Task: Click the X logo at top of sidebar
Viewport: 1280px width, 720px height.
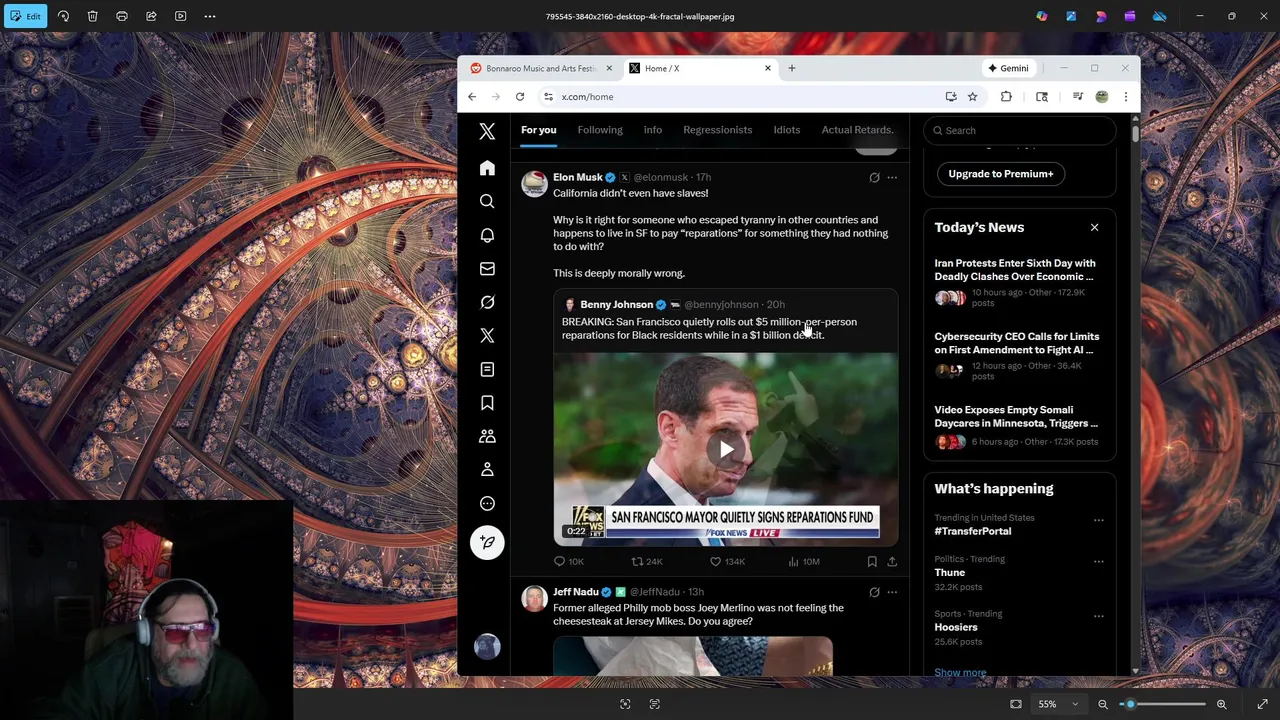Action: click(x=487, y=131)
